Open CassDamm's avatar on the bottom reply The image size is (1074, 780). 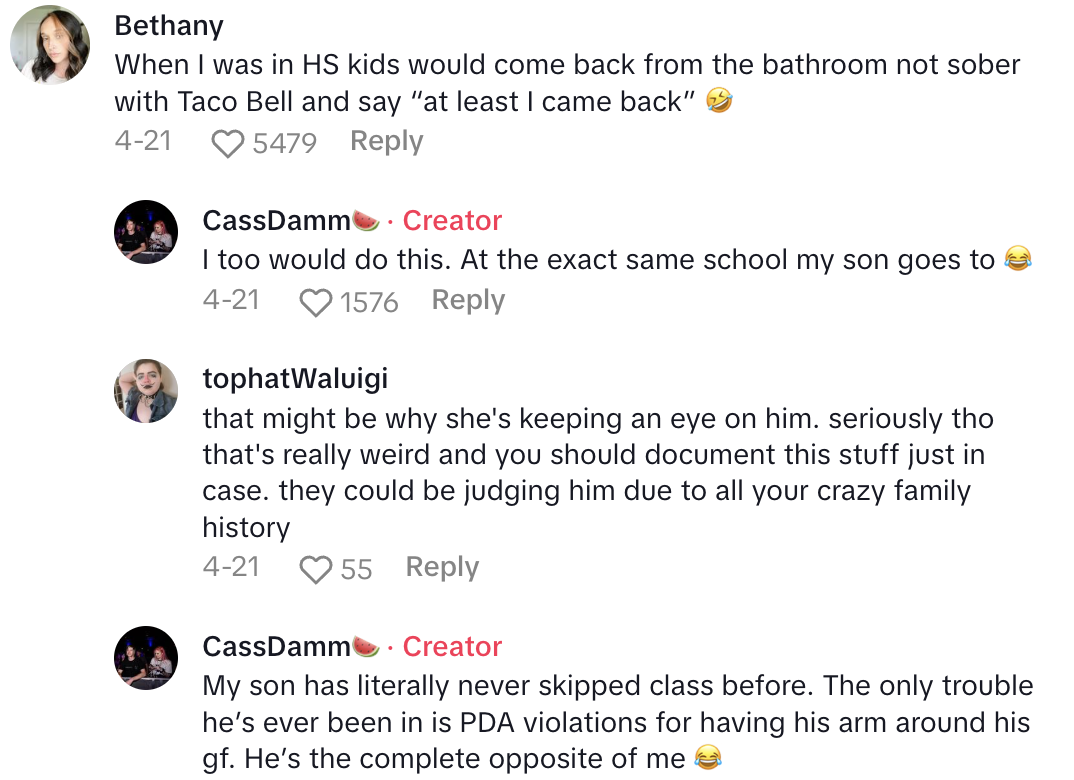(146, 658)
